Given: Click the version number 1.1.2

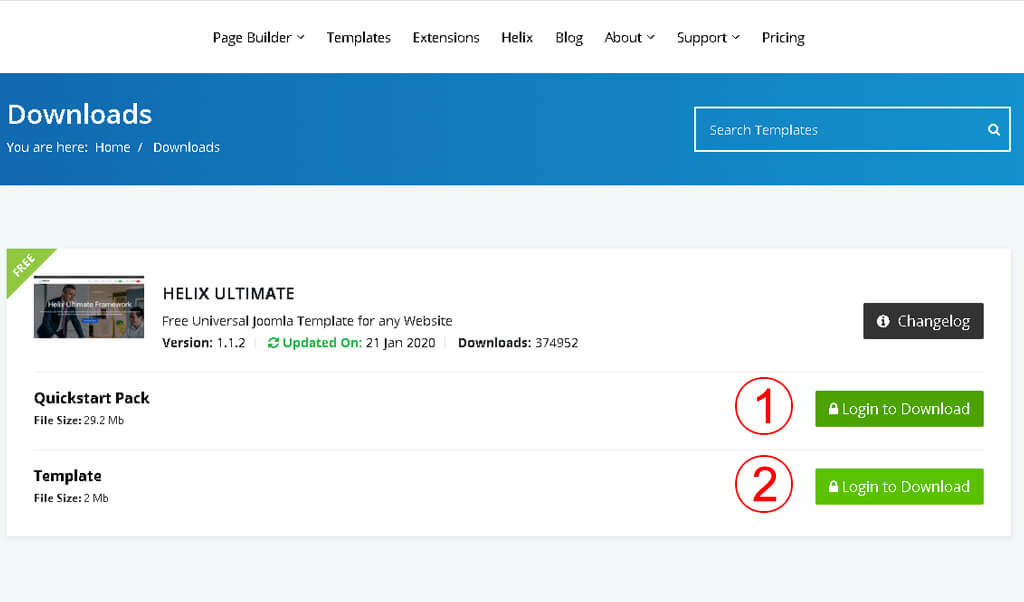Looking at the screenshot, I should pos(231,343).
